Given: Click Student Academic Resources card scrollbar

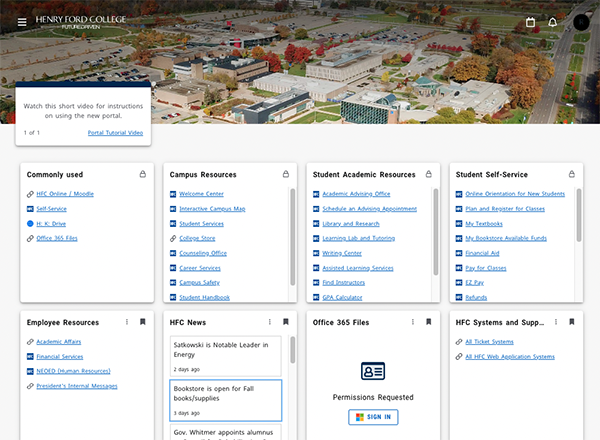Looking at the screenshot, I should point(435,232).
